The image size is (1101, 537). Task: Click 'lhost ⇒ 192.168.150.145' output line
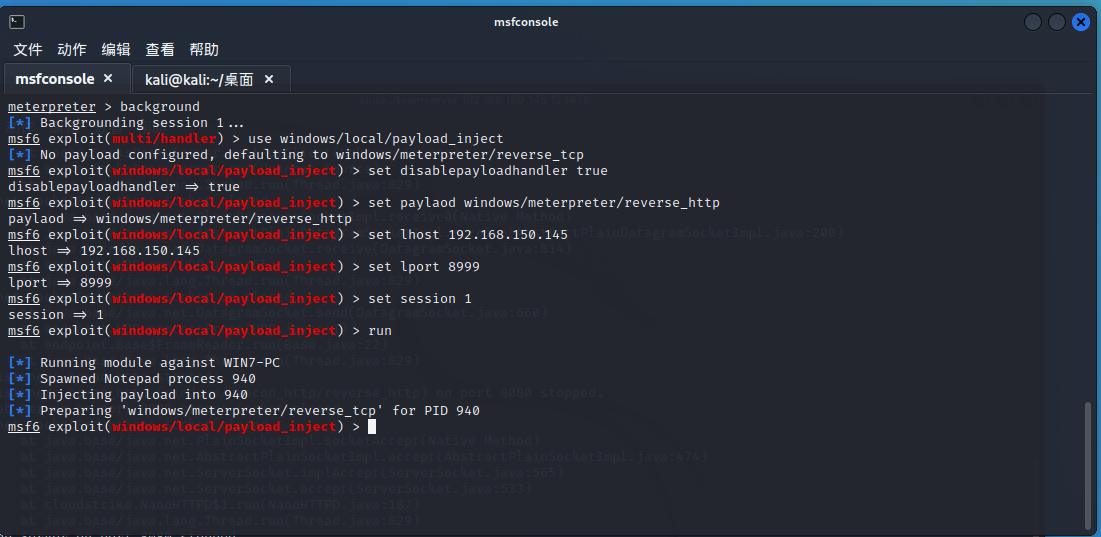(x=104, y=251)
